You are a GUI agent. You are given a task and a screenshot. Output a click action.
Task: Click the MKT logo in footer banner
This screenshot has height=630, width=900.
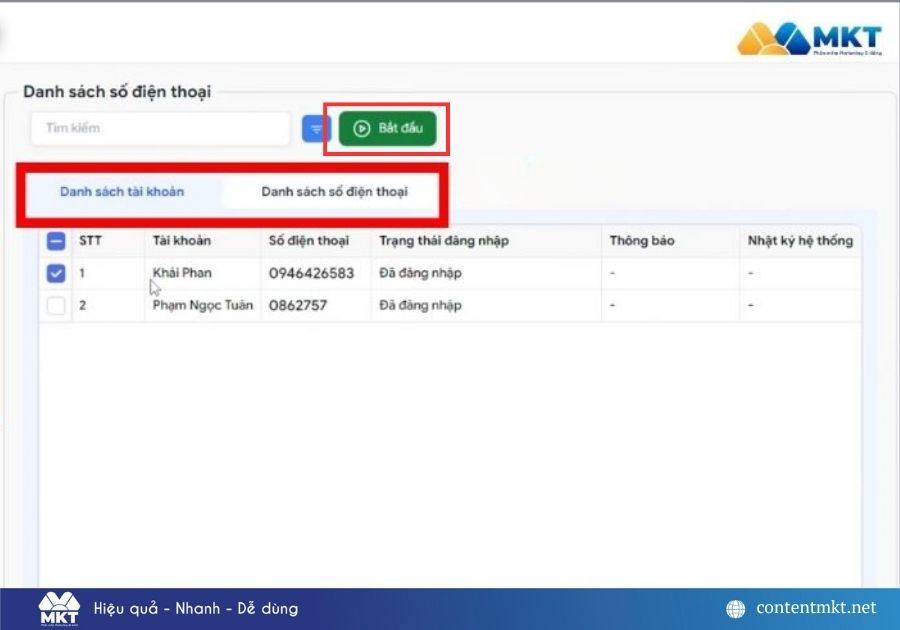59,608
